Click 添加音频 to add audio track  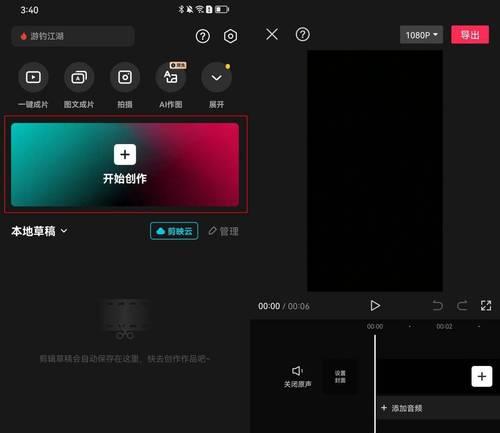point(402,408)
